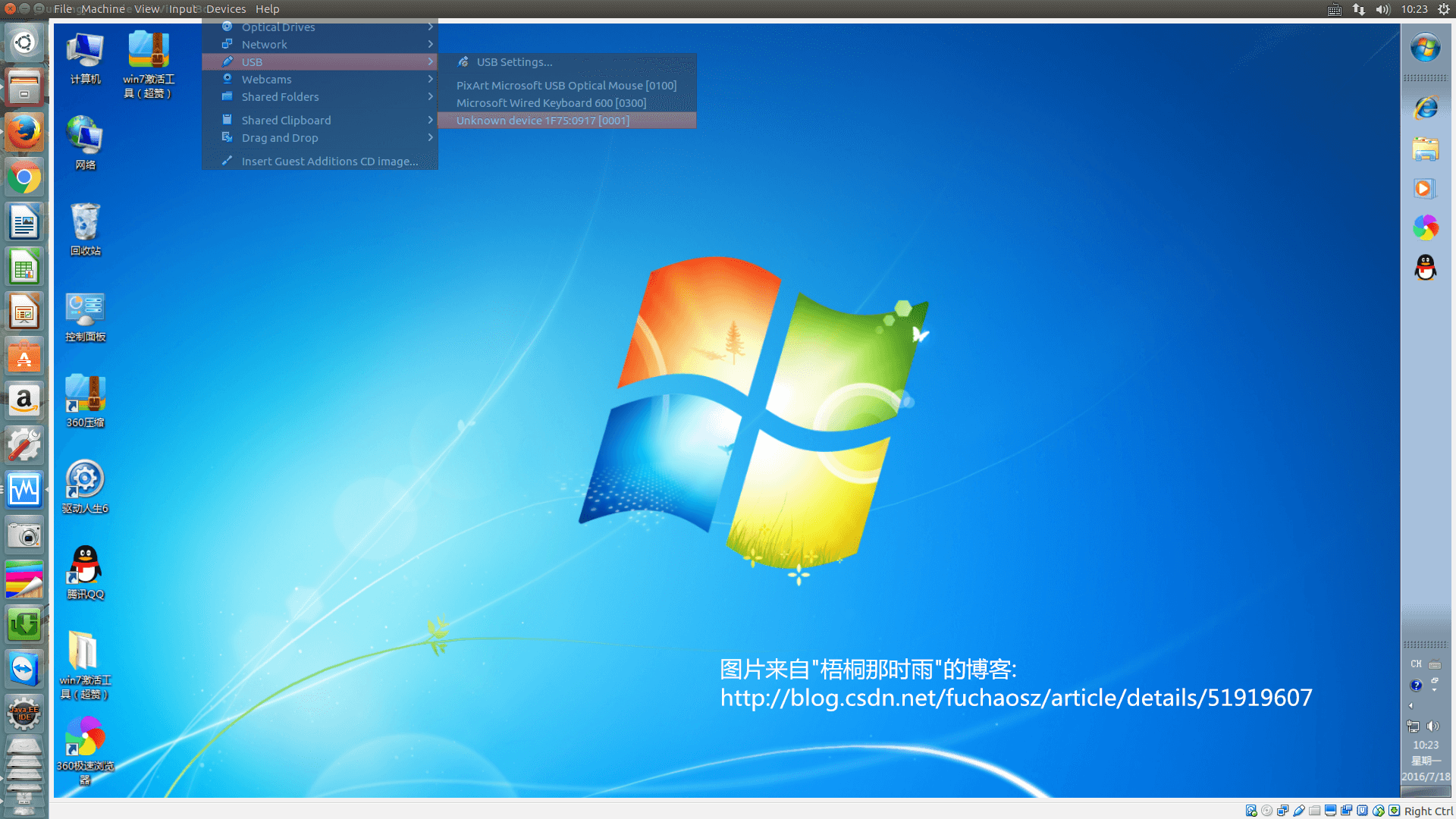Attach Unknown device 1F75:0917
Viewport: 1456px width, 819px height.
tap(567, 120)
